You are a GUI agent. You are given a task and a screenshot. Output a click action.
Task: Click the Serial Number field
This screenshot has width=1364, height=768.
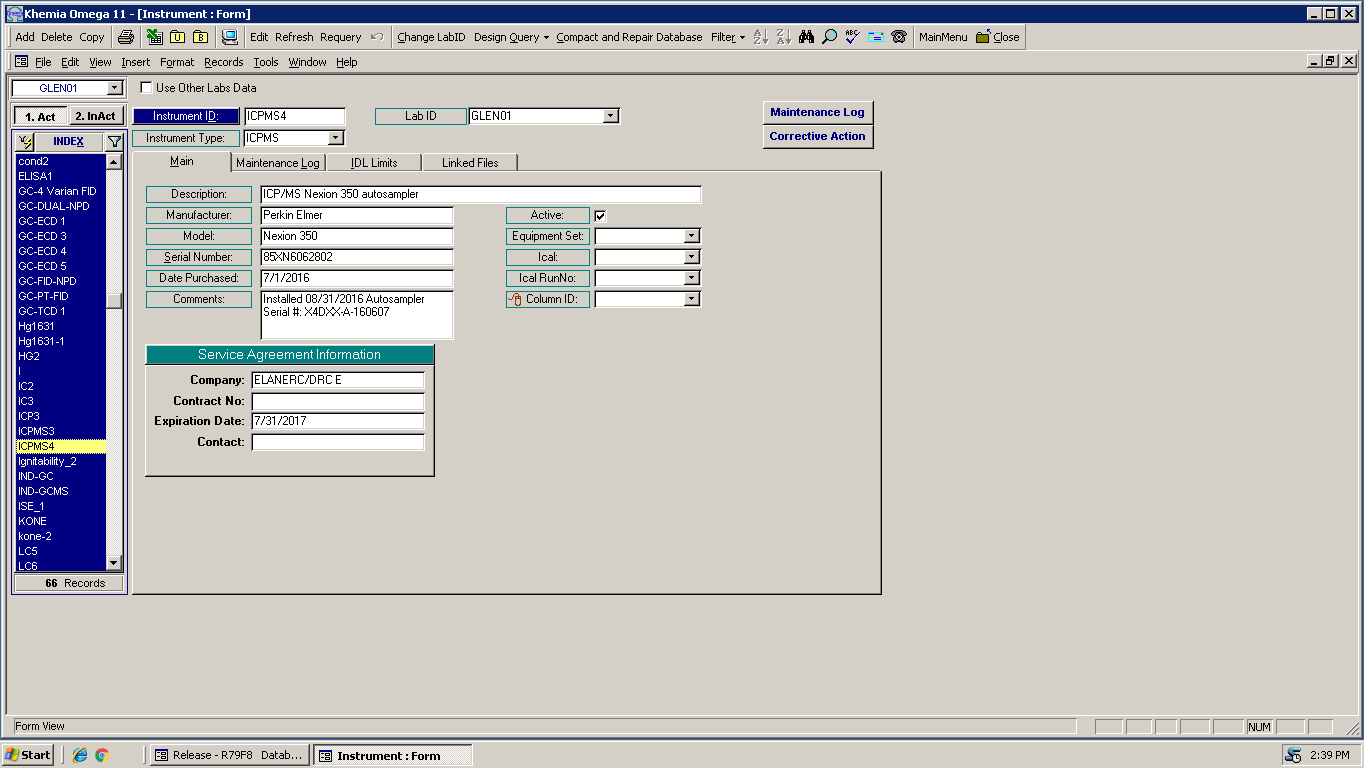tap(356, 257)
